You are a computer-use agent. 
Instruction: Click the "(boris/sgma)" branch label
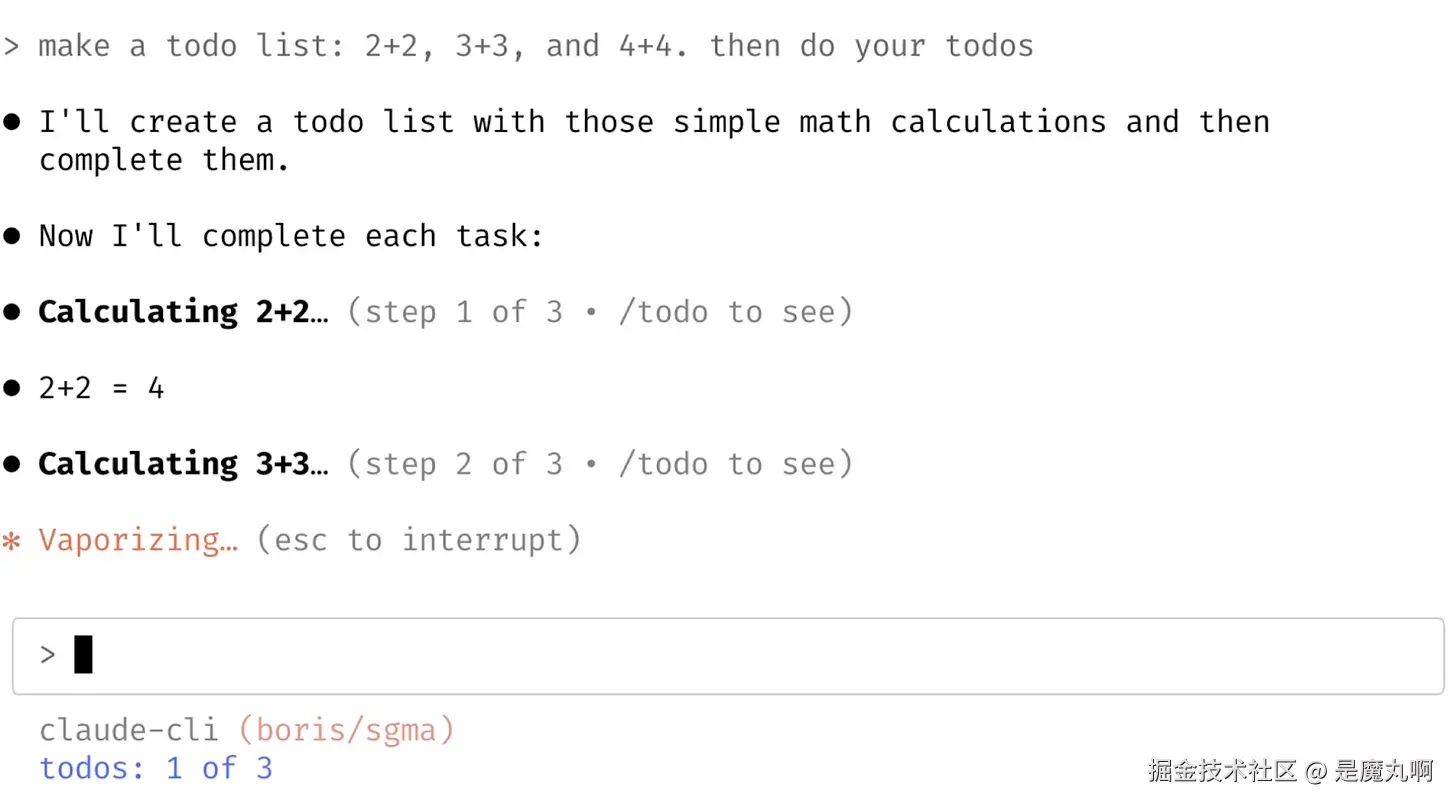click(x=346, y=730)
